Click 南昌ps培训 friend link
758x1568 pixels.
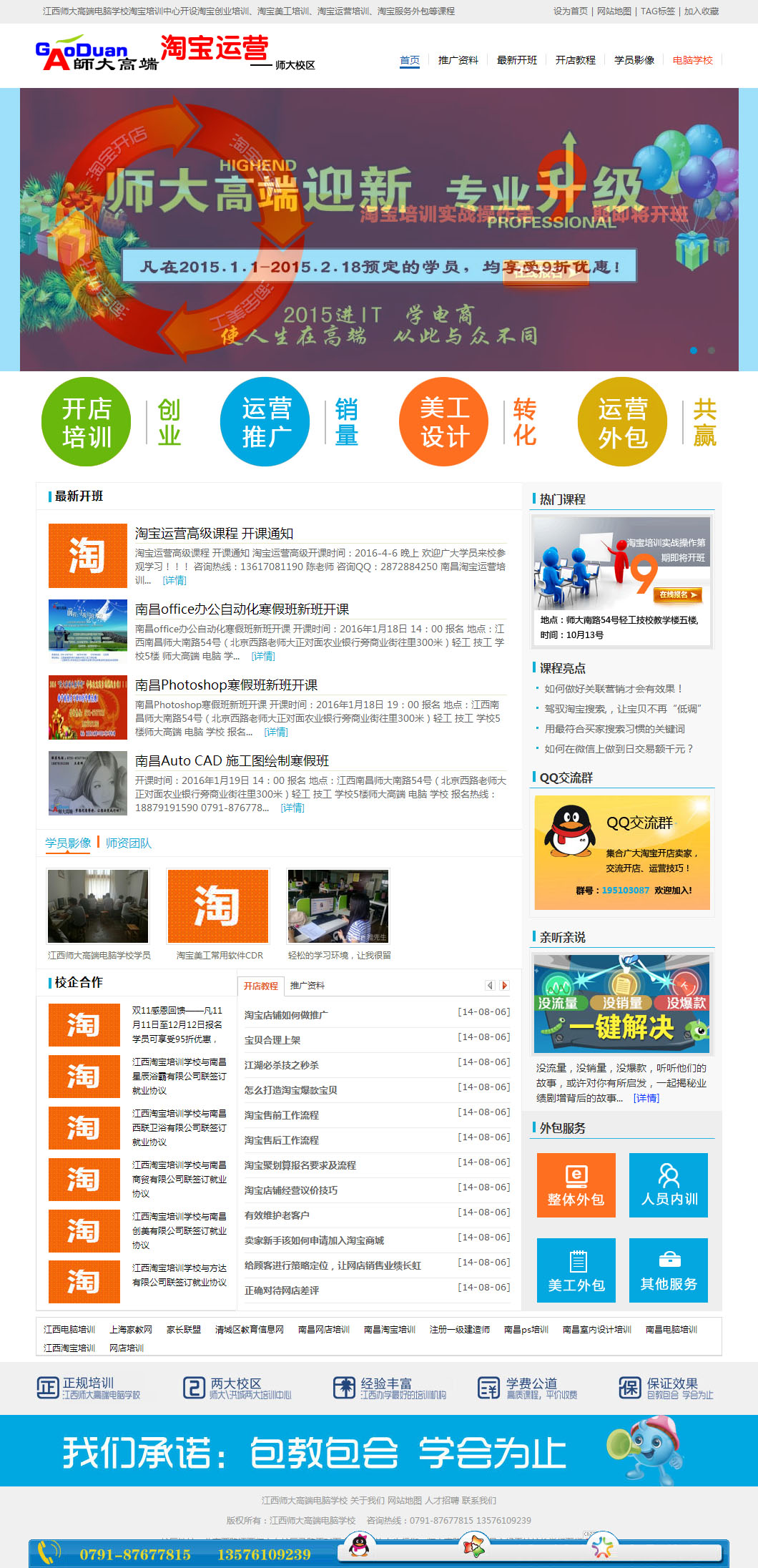point(526,1330)
